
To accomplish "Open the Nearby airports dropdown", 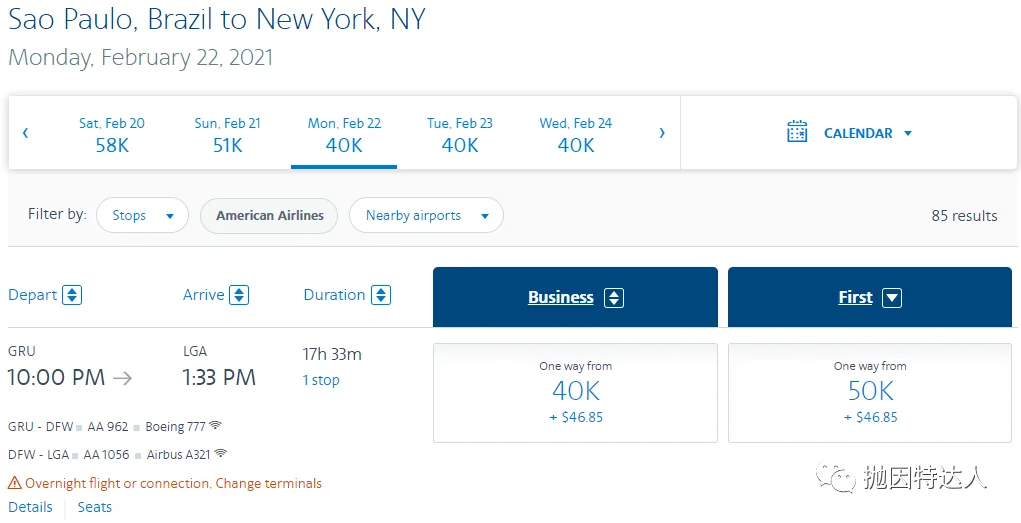I will 426,215.
